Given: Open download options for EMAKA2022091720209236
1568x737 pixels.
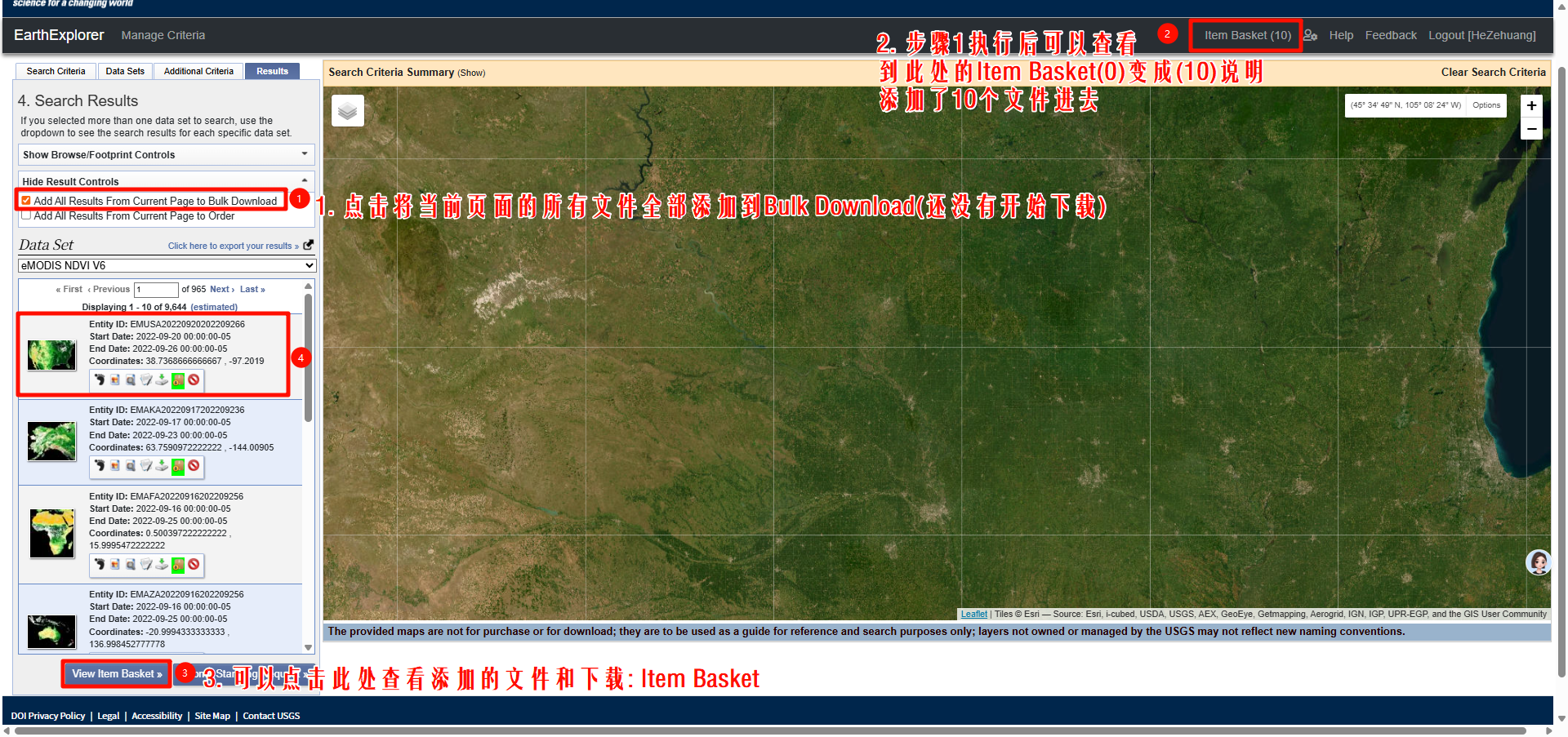Looking at the screenshot, I should pyautogui.click(x=162, y=465).
